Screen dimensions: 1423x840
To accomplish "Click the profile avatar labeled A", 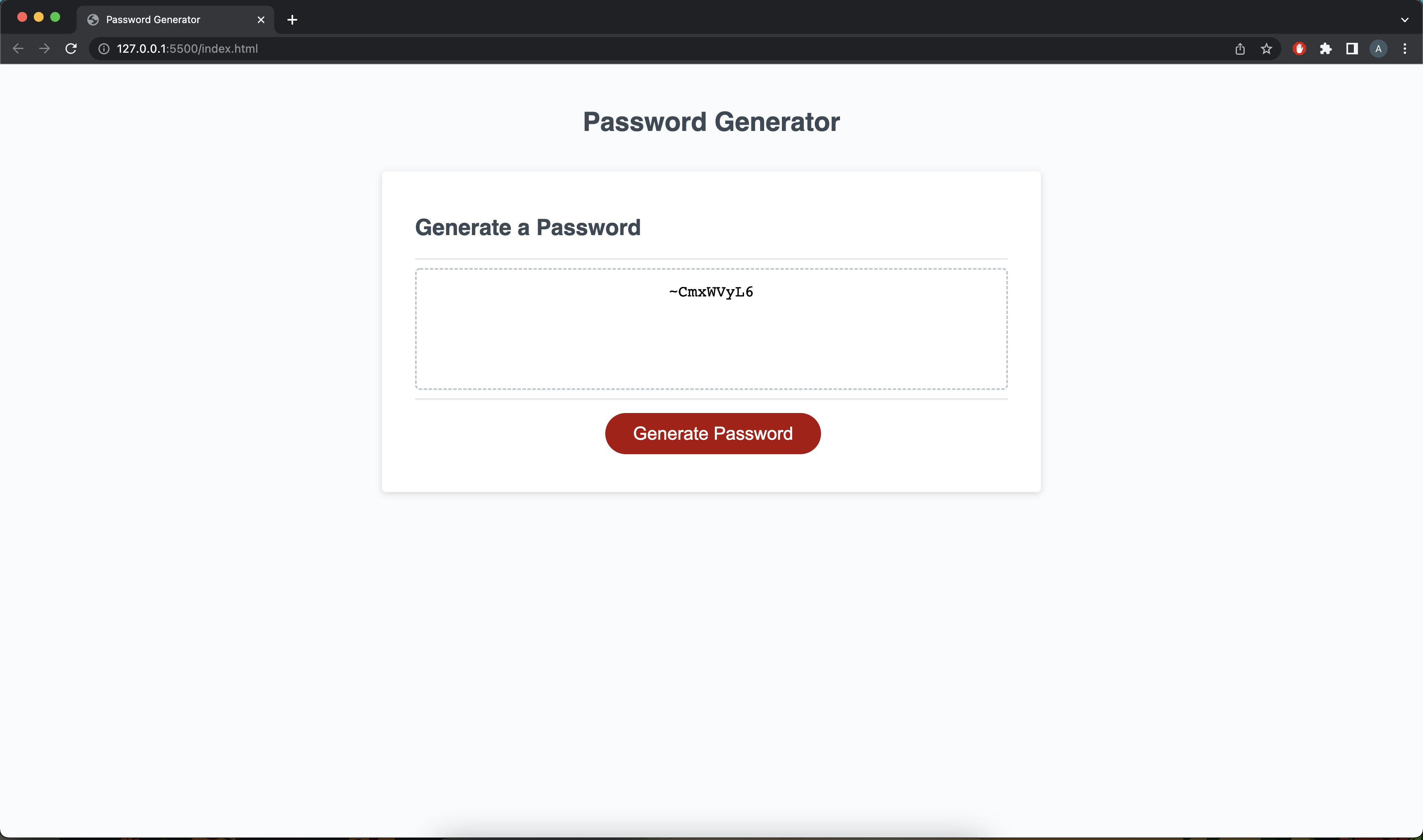I will [1378, 49].
